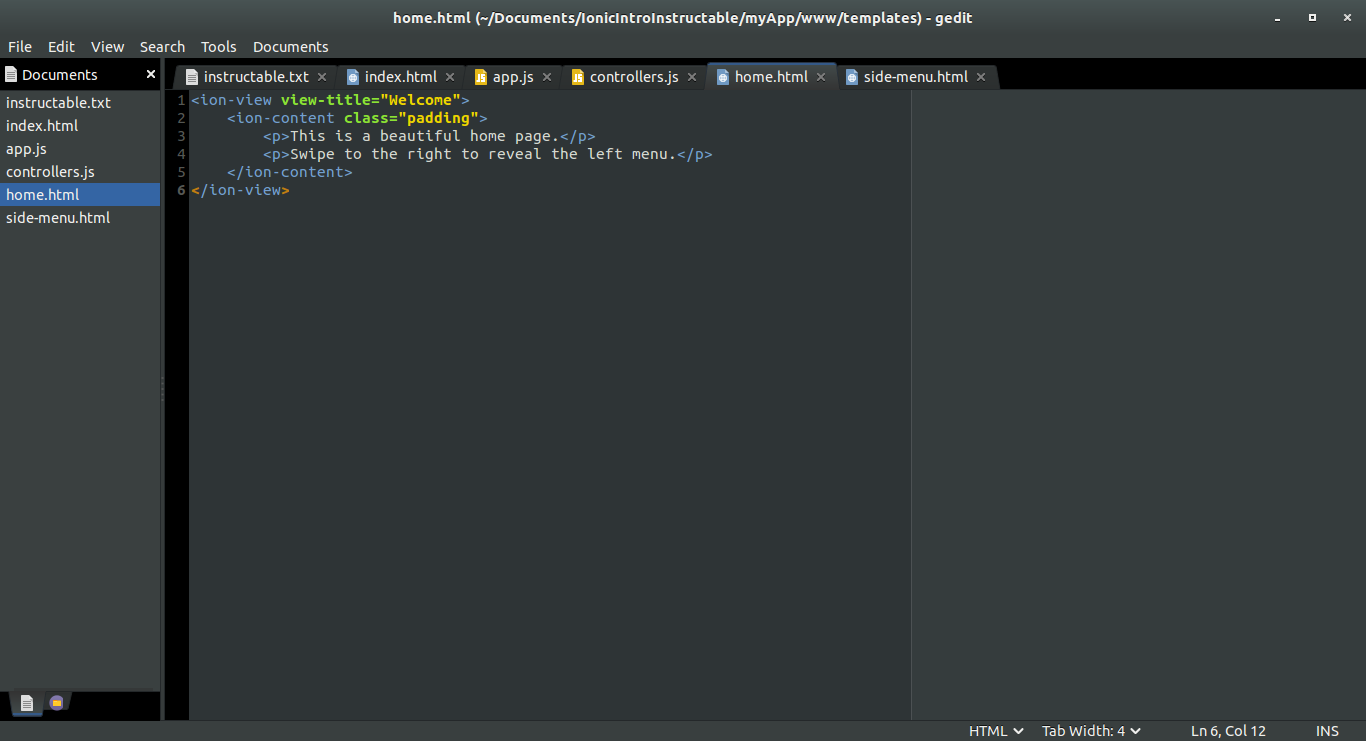
Task: Open the Documents menu in the menu bar
Action: coord(290,46)
